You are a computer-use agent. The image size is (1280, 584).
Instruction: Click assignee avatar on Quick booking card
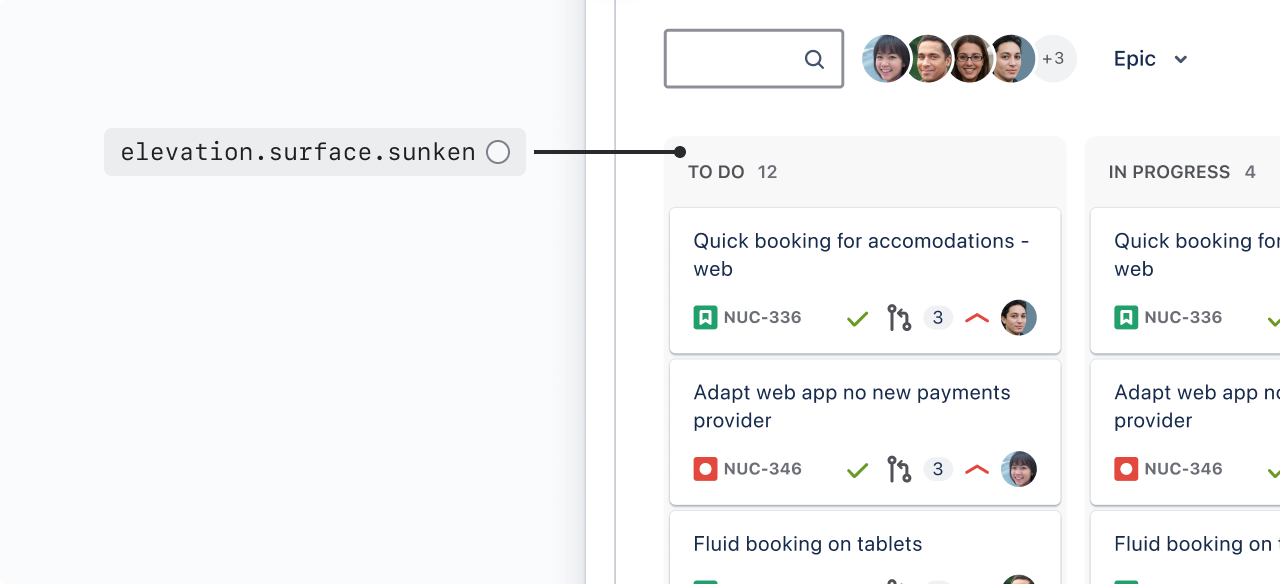(x=1019, y=318)
